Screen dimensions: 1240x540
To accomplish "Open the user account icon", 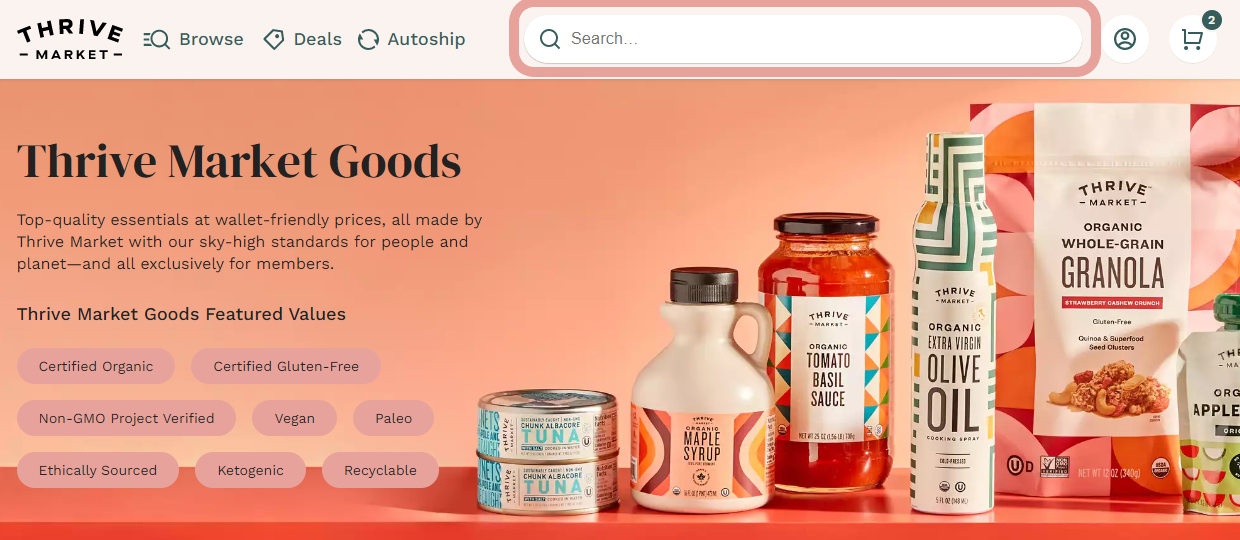I will click(1125, 39).
